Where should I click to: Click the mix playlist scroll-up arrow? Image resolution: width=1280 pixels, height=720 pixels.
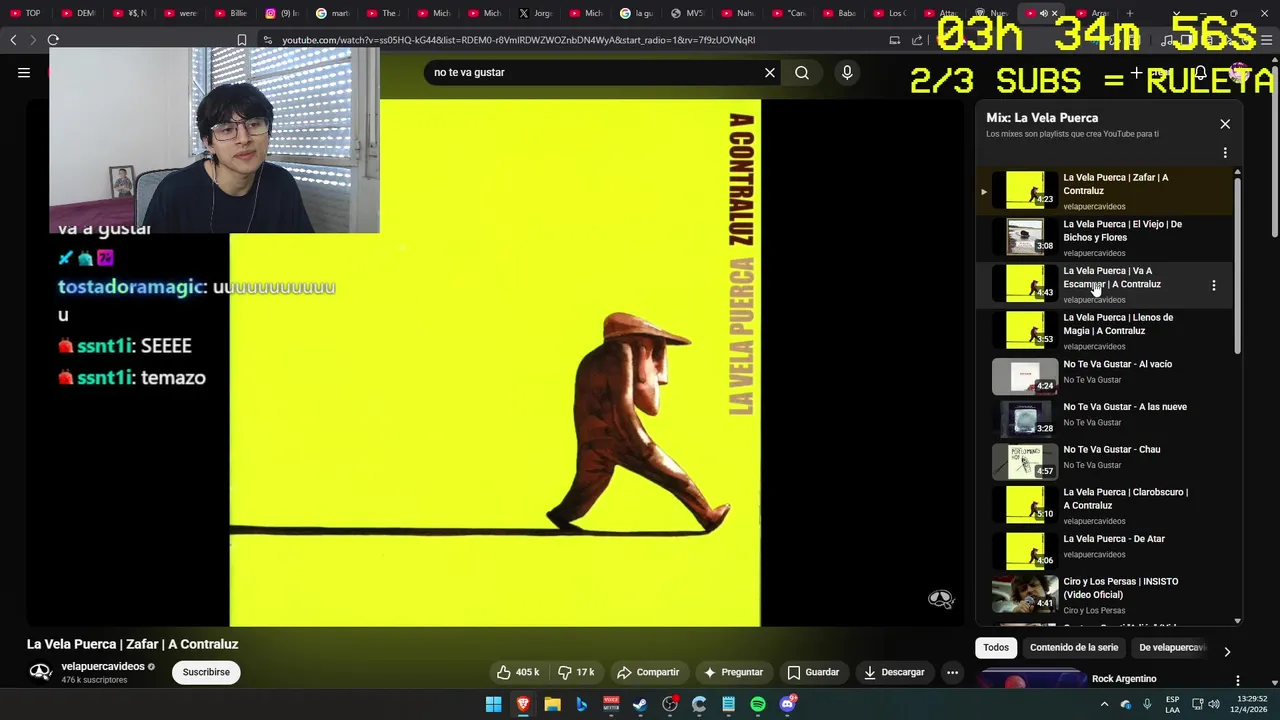[x=1238, y=172]
